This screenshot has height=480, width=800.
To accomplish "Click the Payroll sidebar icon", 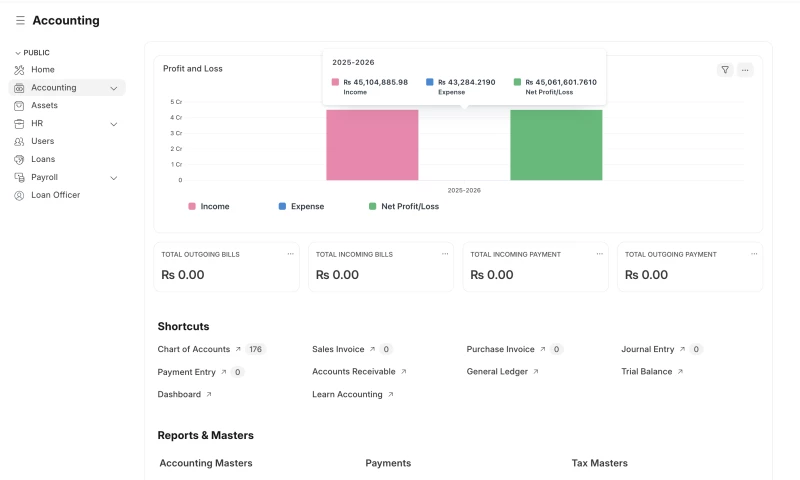I will click(19, 178).
